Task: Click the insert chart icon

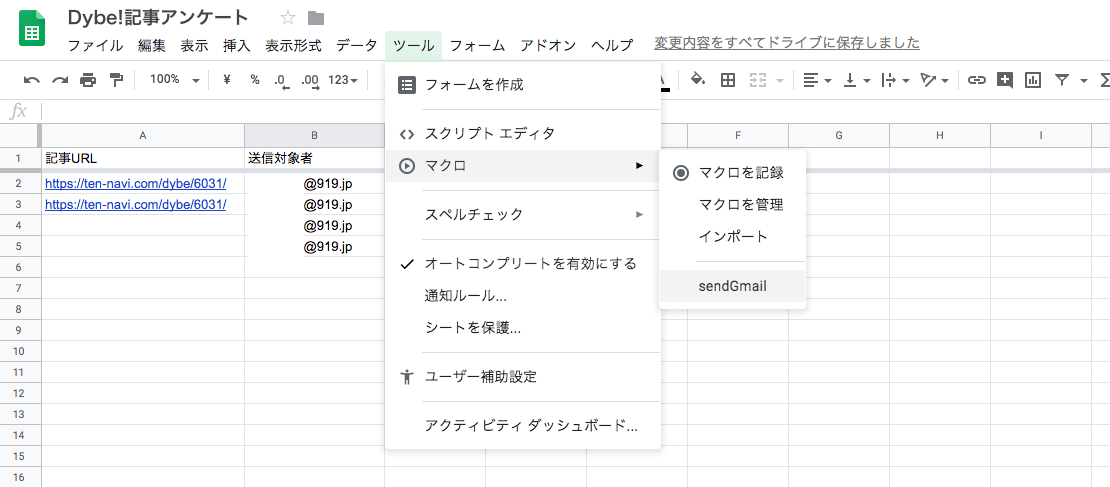Action: point(1032,80)
